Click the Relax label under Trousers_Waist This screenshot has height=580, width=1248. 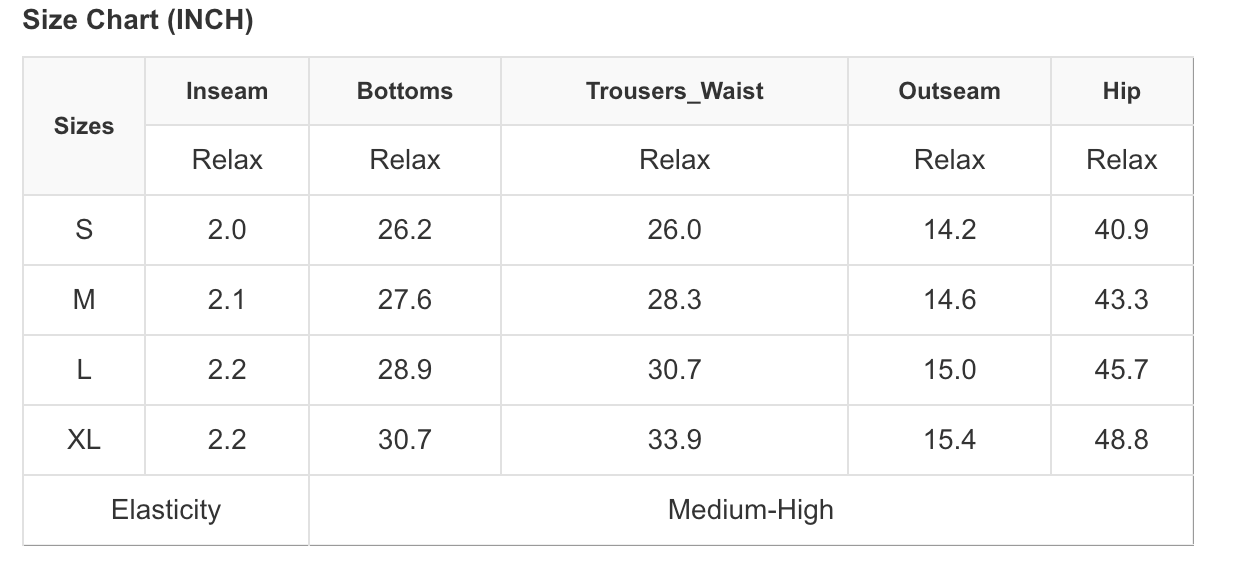[x=675, y=160]
